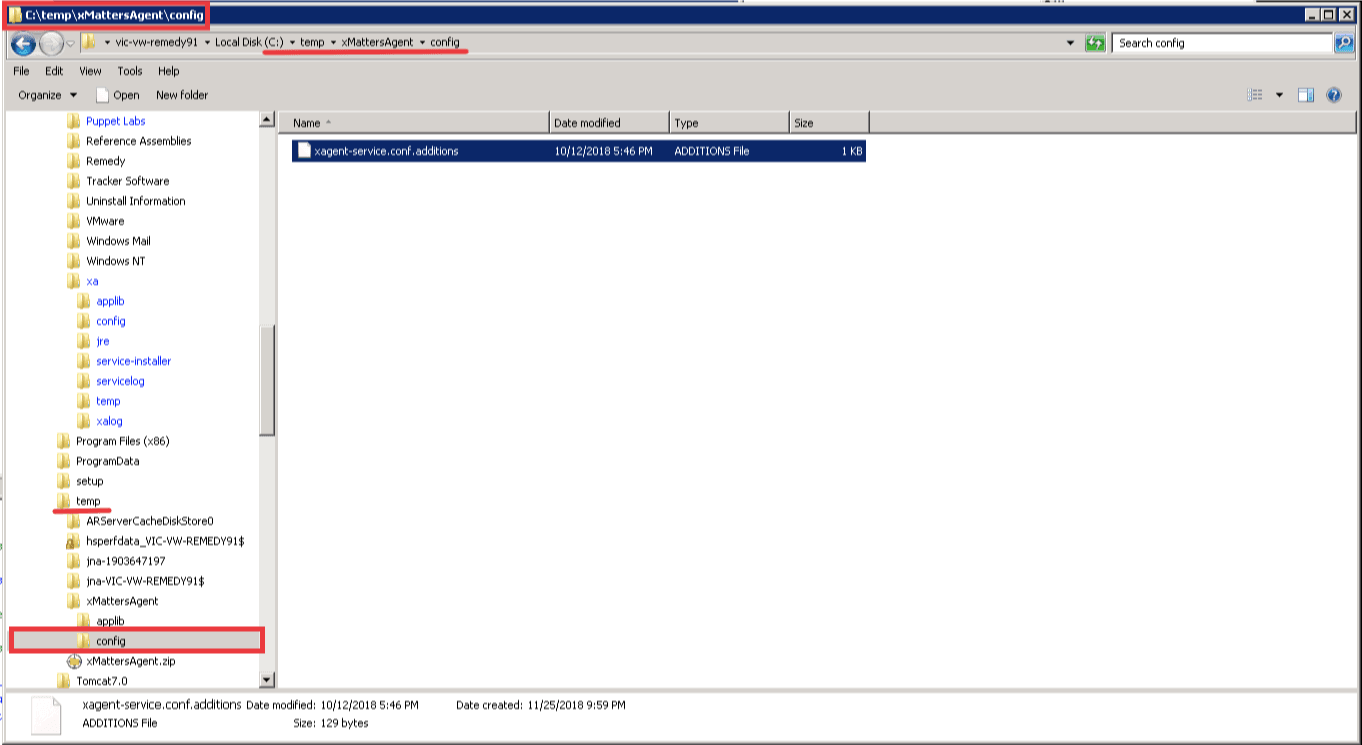Click the Forward navigation arrow button
The height and width of the screenshot is (745, 1362).
[x=51, y=44]
